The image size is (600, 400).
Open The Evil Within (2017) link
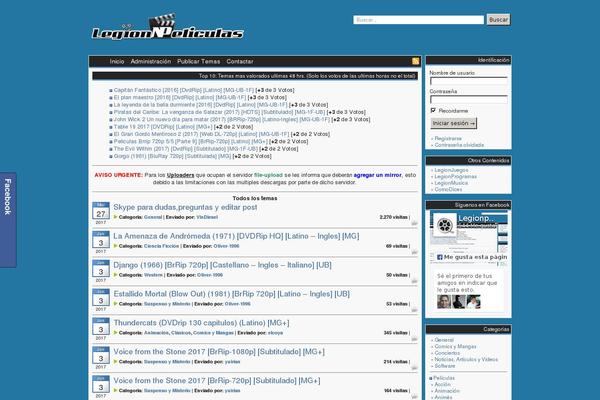click(186, 149)
